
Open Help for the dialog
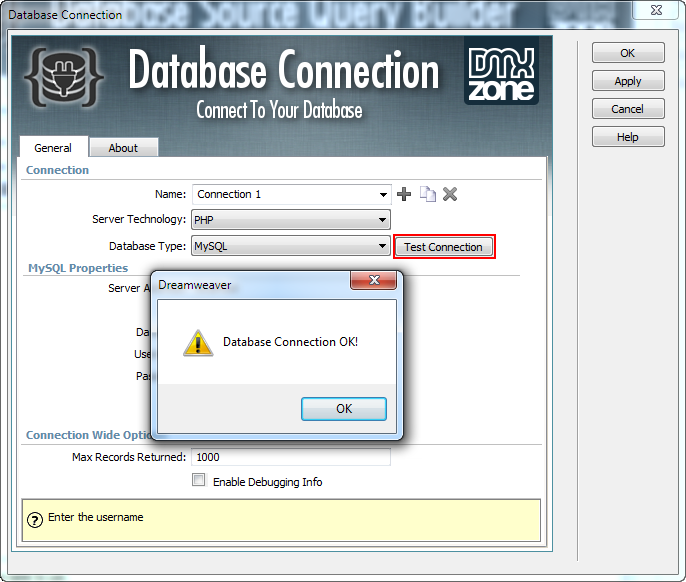[x=628, y=137]
